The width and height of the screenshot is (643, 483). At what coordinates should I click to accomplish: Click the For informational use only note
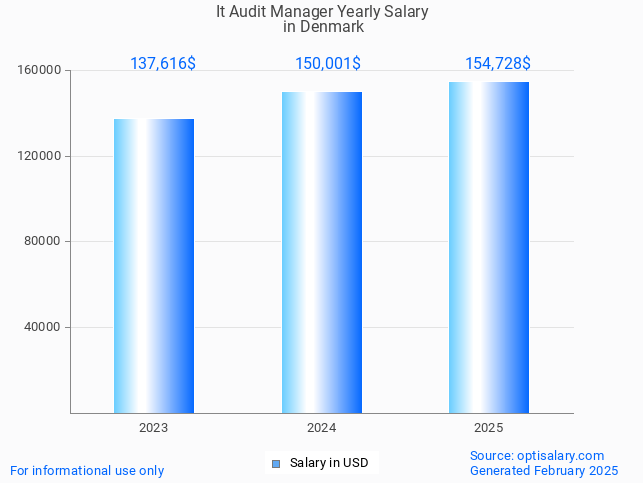pyautogui.click(x=87, y=470)
